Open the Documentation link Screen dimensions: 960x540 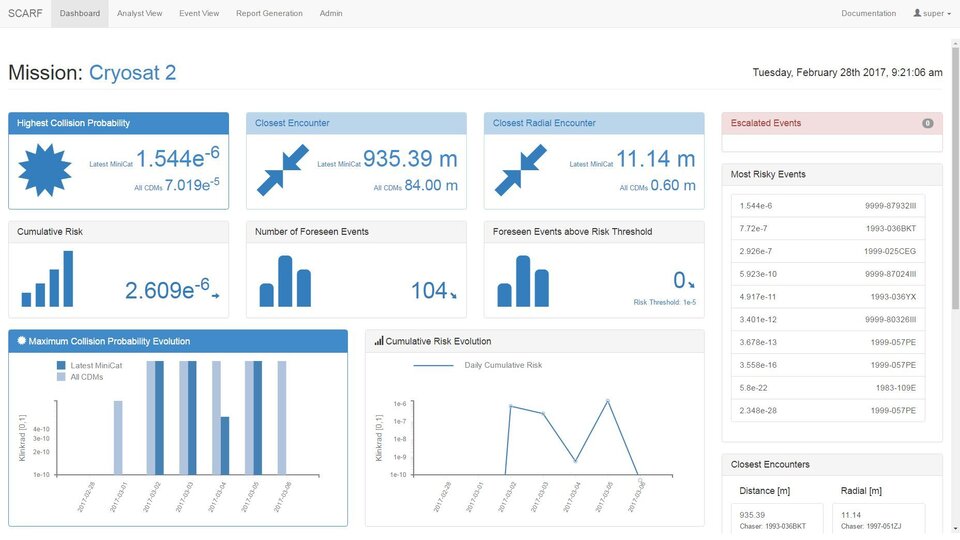[x=868, y=13]
